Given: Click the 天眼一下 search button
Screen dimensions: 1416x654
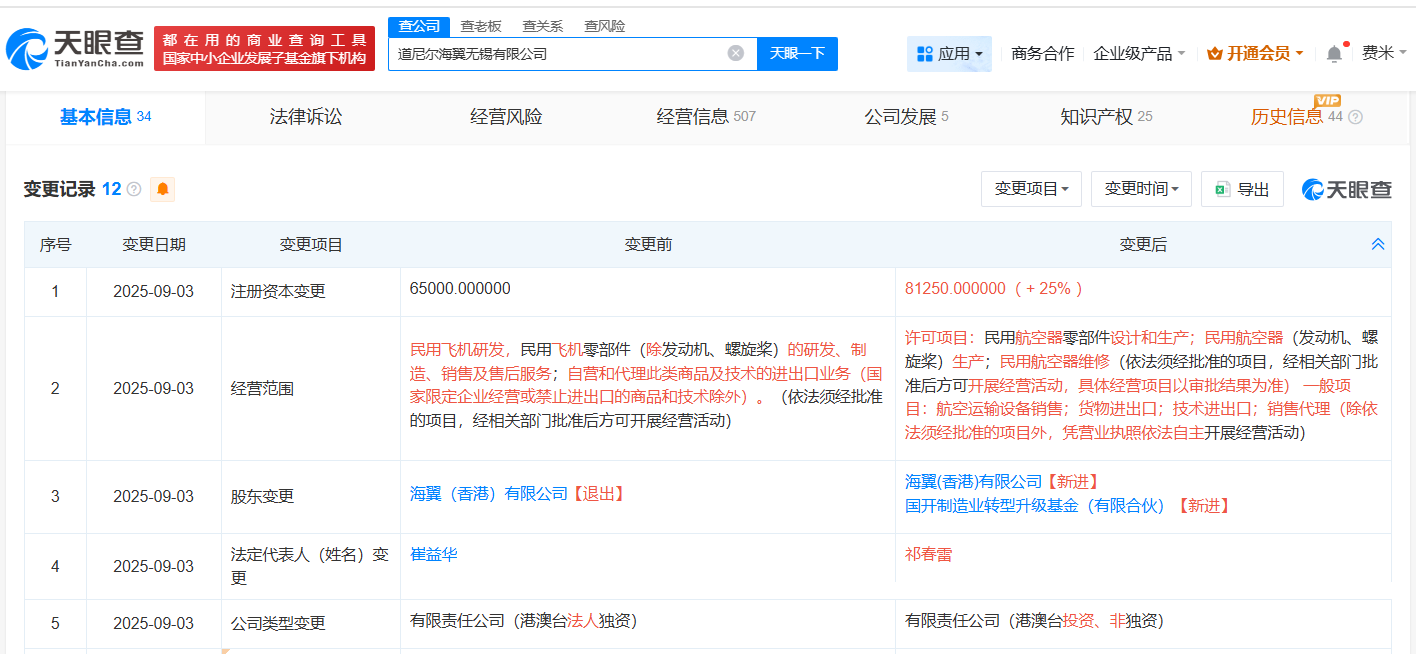Looking at the screenshot, I should (x=797, y=54).
